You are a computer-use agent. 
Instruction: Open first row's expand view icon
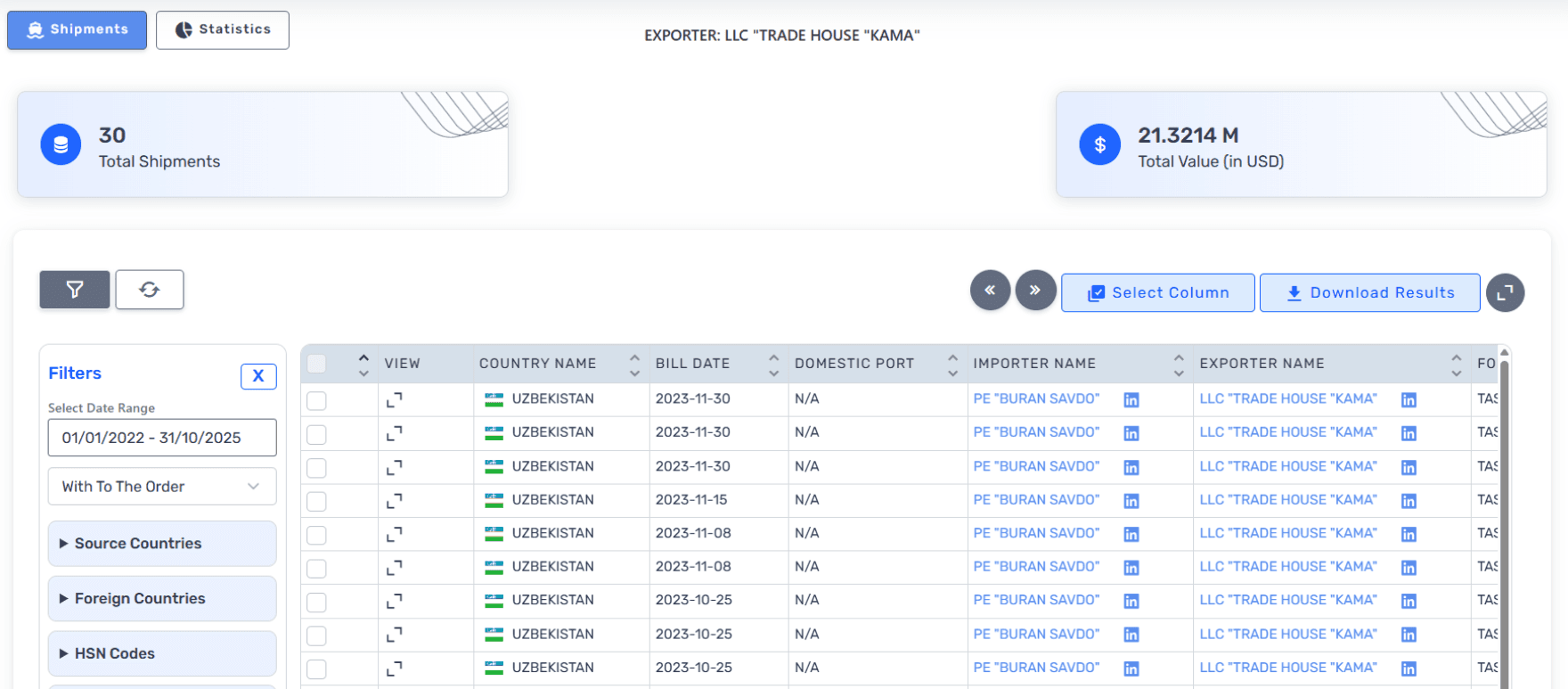(395, 400)
